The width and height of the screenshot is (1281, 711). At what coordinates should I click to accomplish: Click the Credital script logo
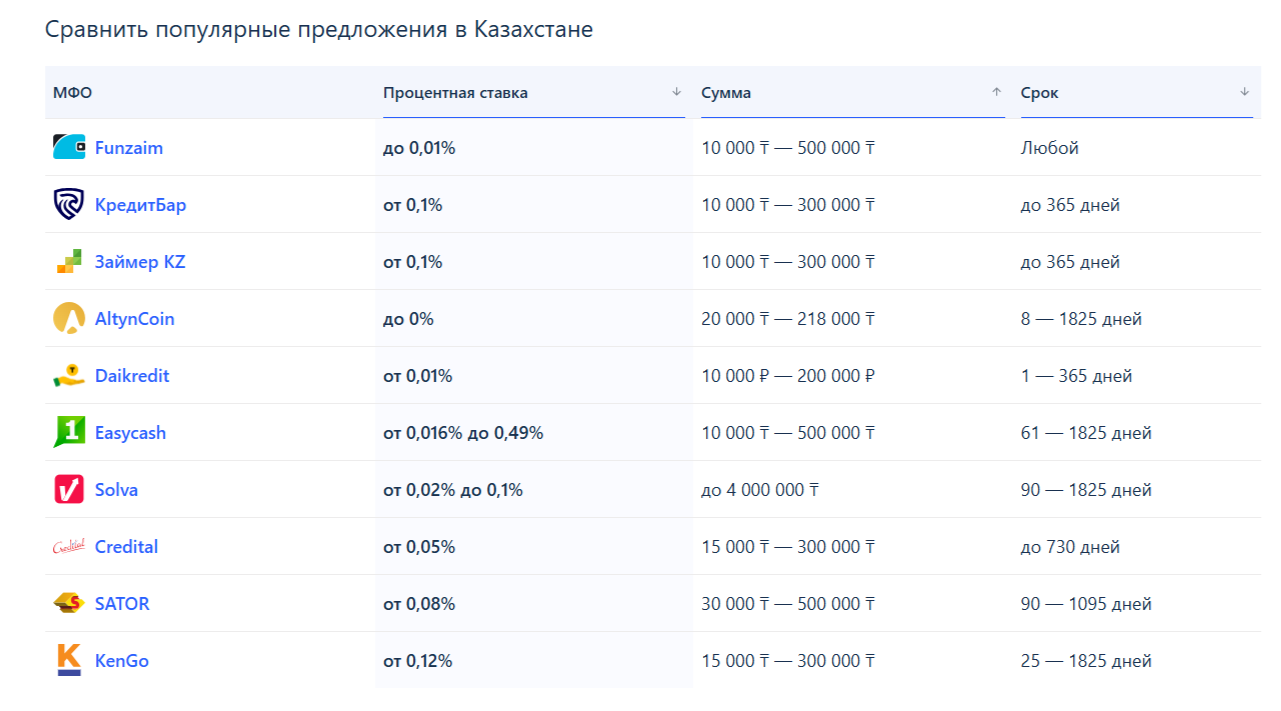69,546
